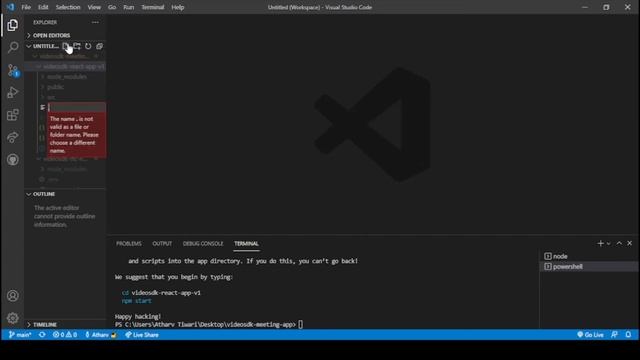This screenshot has height=360, width=640.
Task: Open Source Control view with badge
Action: (13, 70)
